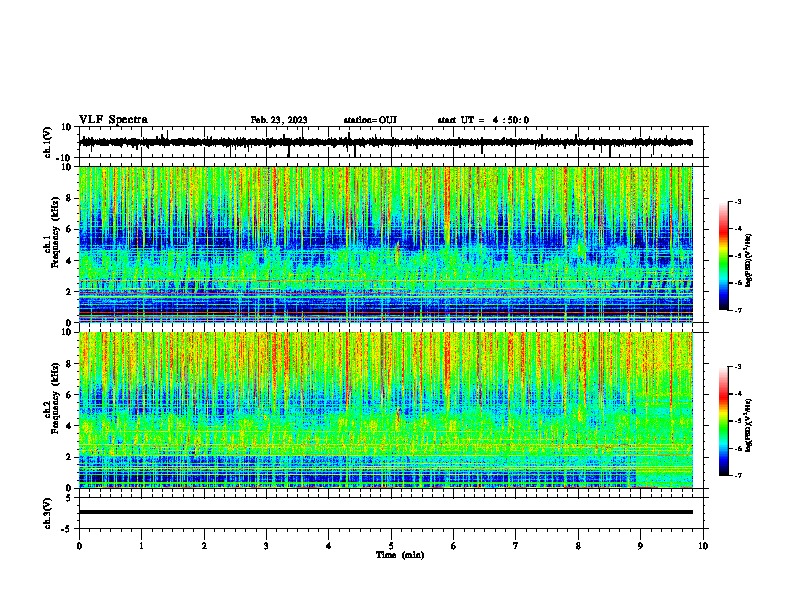Click time axis tick label "3"
Viewport: 792px width, 612px height.
pos(266,546)
